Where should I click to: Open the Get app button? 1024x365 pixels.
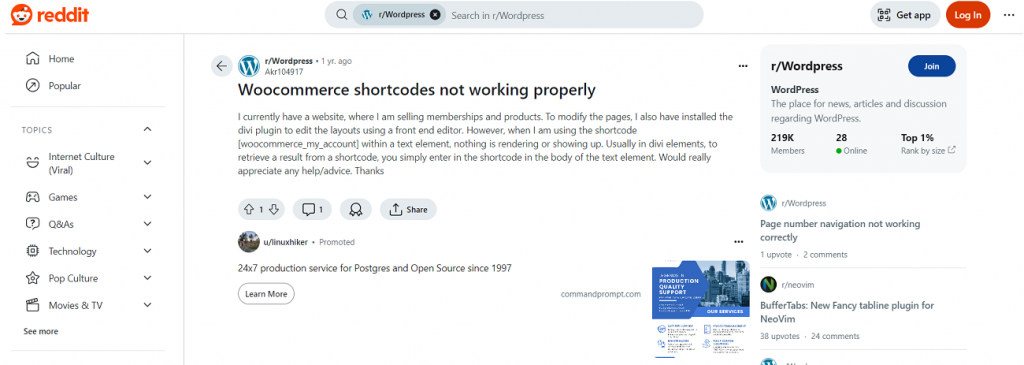tap(905, 15)
